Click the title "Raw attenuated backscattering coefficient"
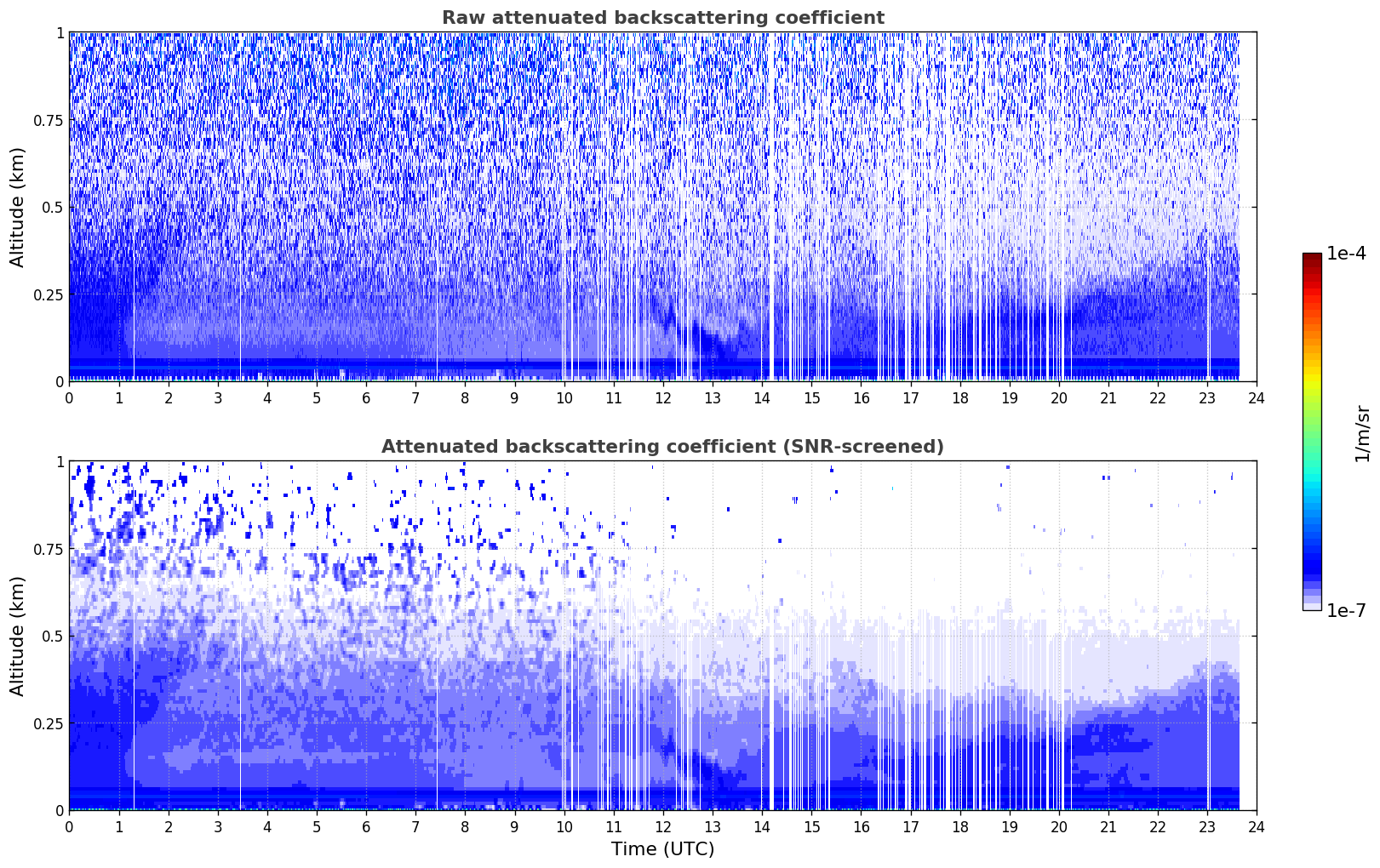The image size is (1380, 868). pos(662,18)
